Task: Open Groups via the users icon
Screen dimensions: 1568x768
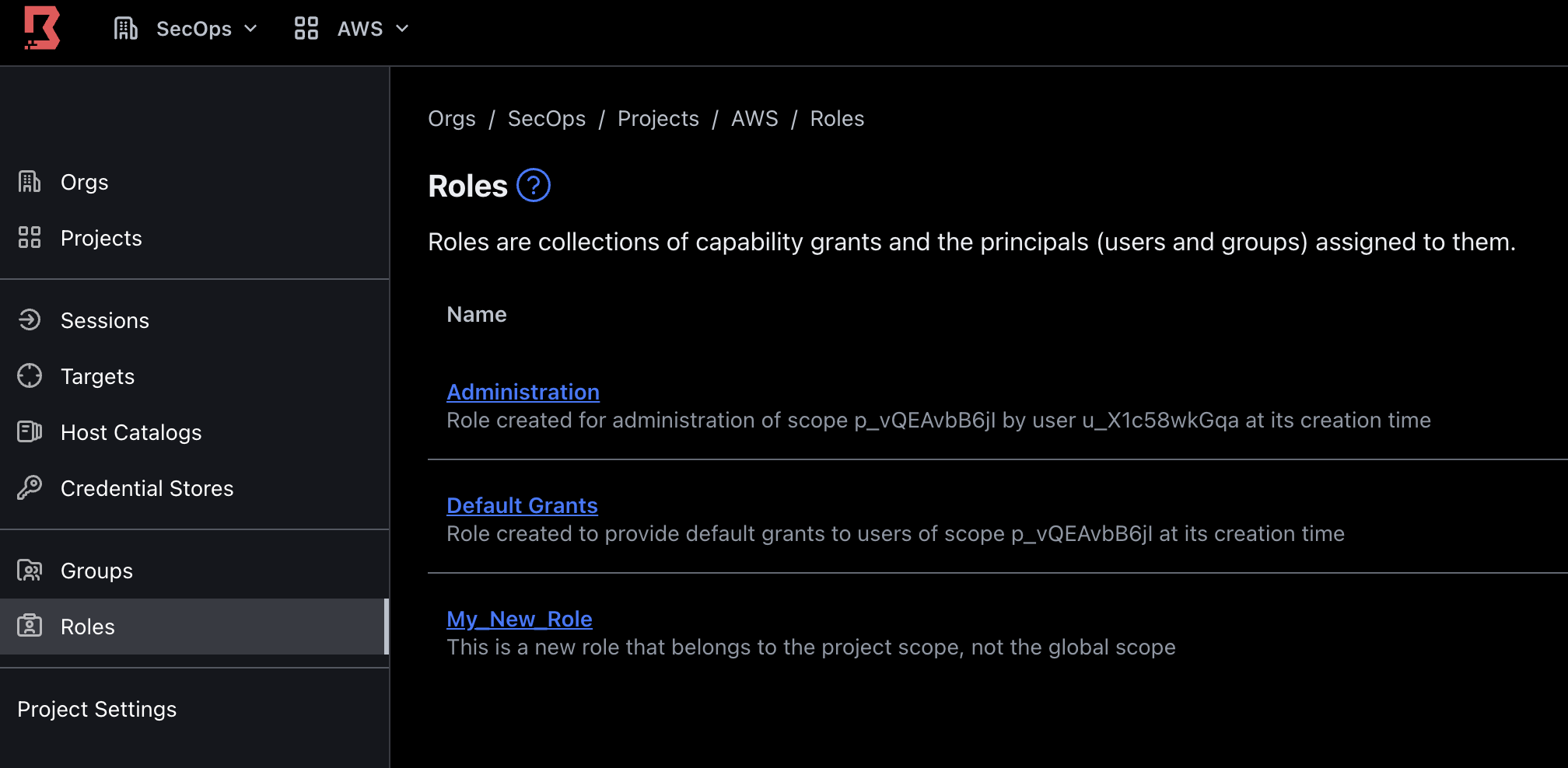Action: tap(29, 570)
